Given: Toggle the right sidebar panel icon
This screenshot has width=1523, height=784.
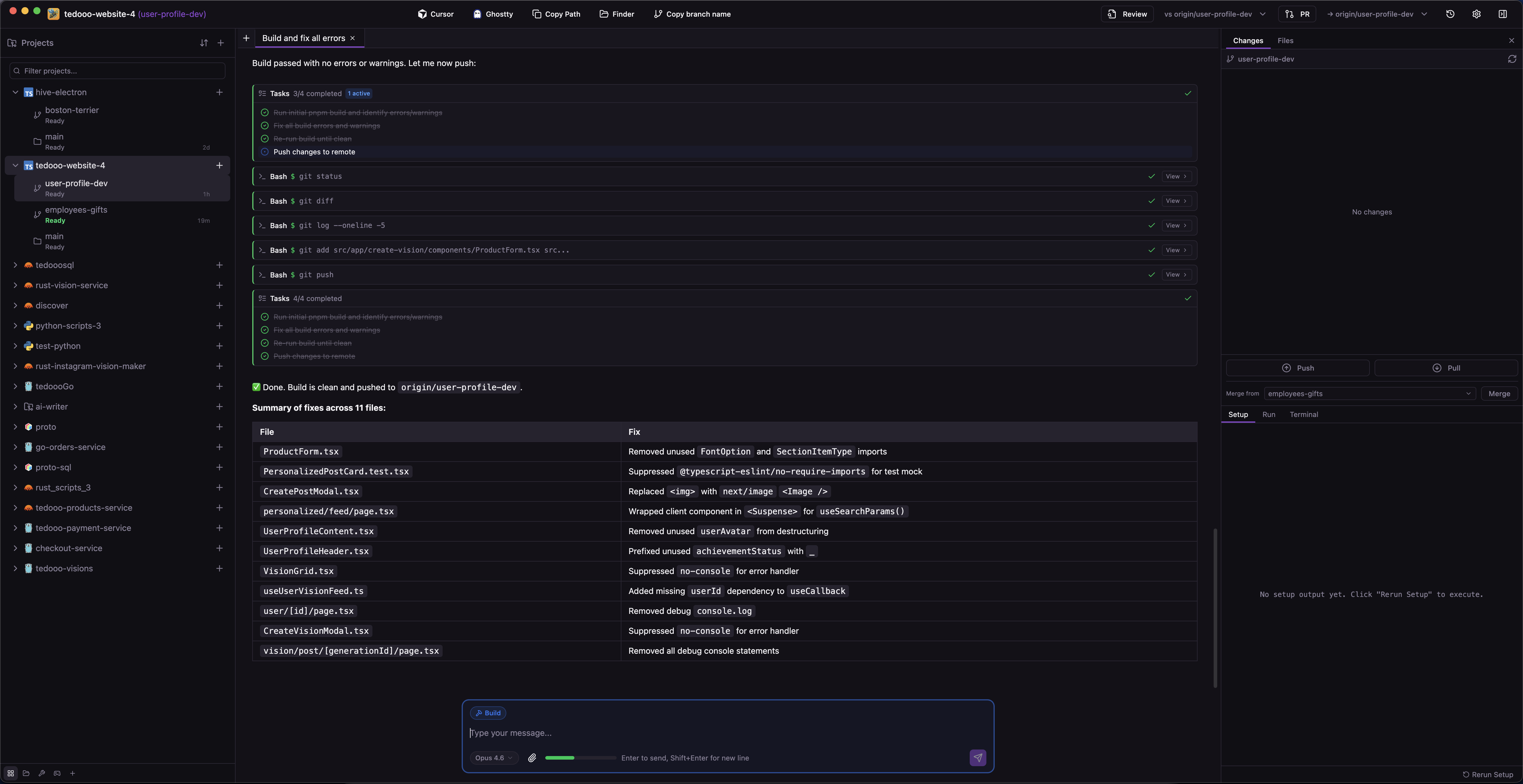Looking at the screenshot, I should click(1502, 14).
